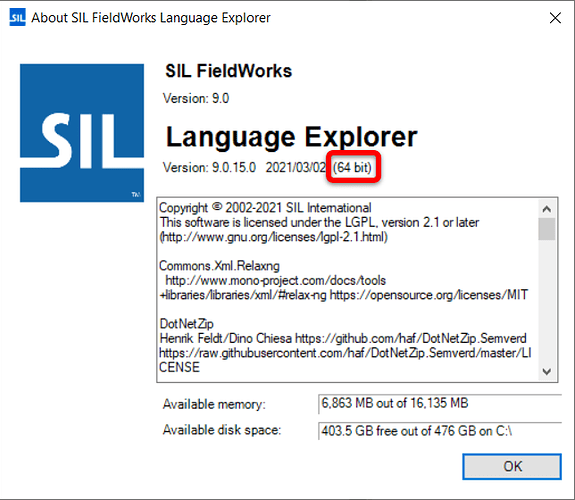This screenshot has width=575, height=500.
Task: Click the license box scrollbar thumb
Action: pos(546,229)
